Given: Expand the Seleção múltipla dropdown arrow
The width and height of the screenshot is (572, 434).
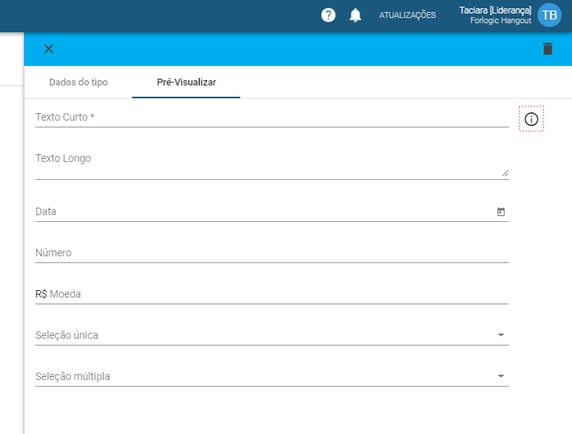Looking at the screenshot, I should [x=501, y=376].
